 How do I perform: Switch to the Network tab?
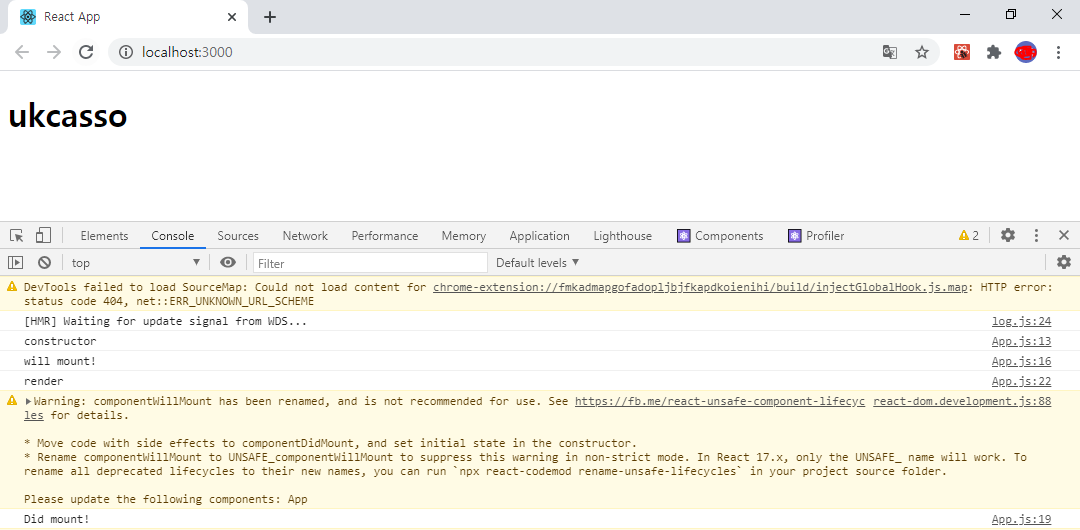click(305, 236)
